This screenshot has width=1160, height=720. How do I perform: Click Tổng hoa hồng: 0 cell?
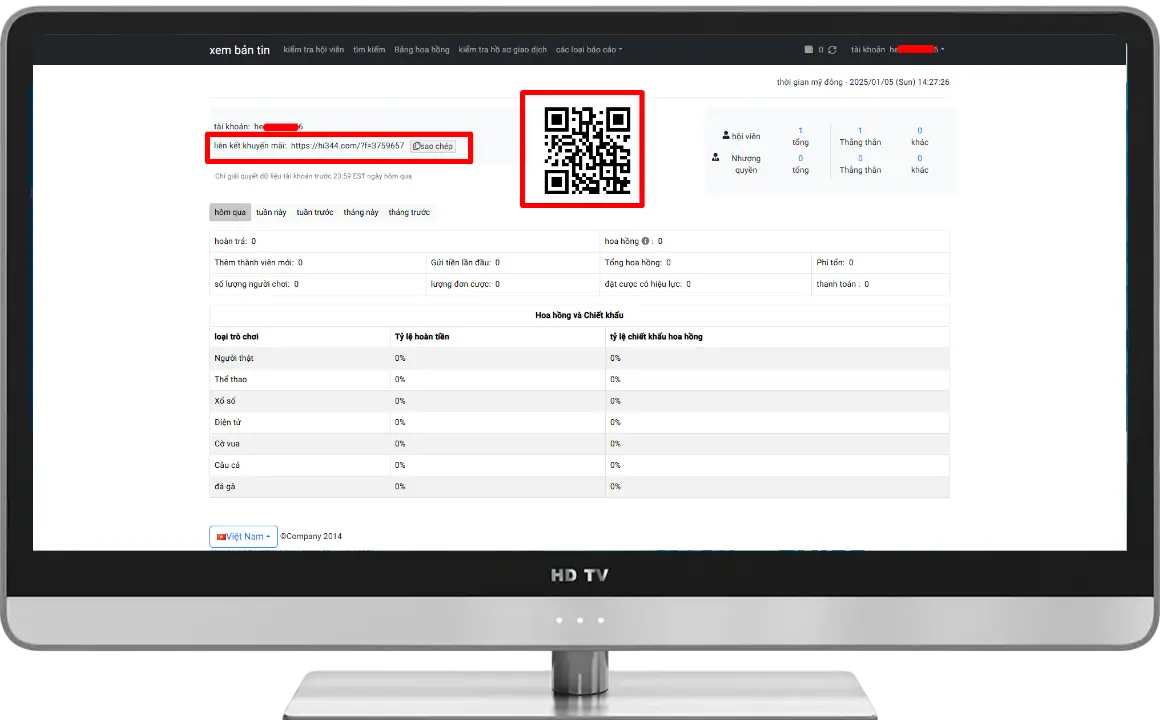(706, 263)
